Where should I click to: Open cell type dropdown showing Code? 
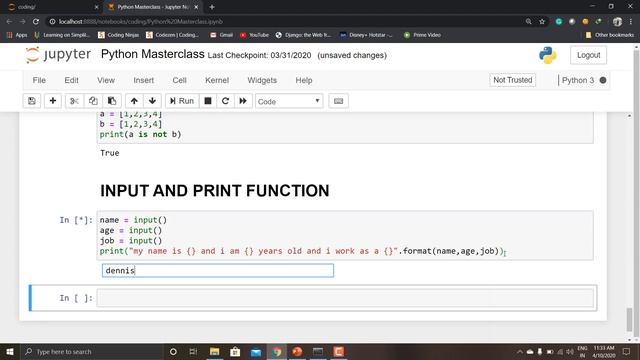(289, 101)
